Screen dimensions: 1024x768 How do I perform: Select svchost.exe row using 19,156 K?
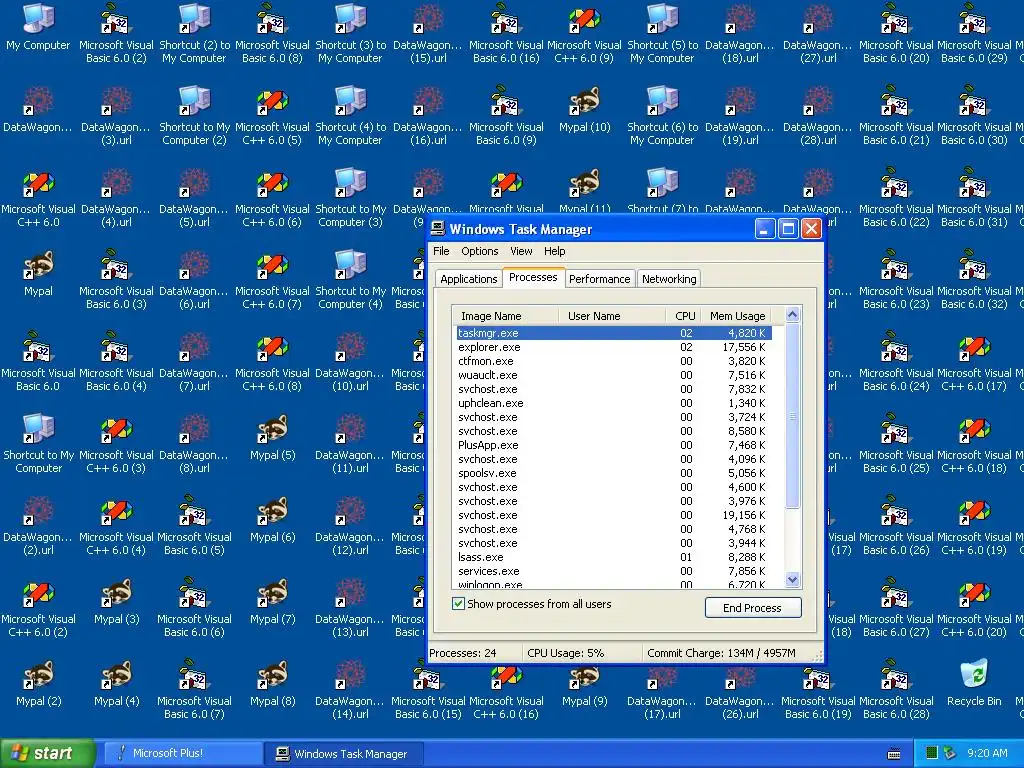(614, 515)
